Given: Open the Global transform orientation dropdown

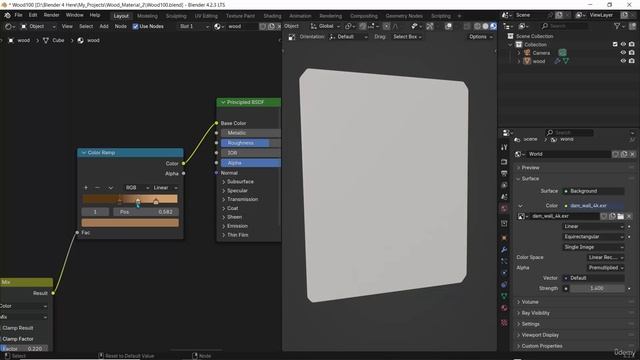Looking at the screenshot, I should tap(325, 26).
